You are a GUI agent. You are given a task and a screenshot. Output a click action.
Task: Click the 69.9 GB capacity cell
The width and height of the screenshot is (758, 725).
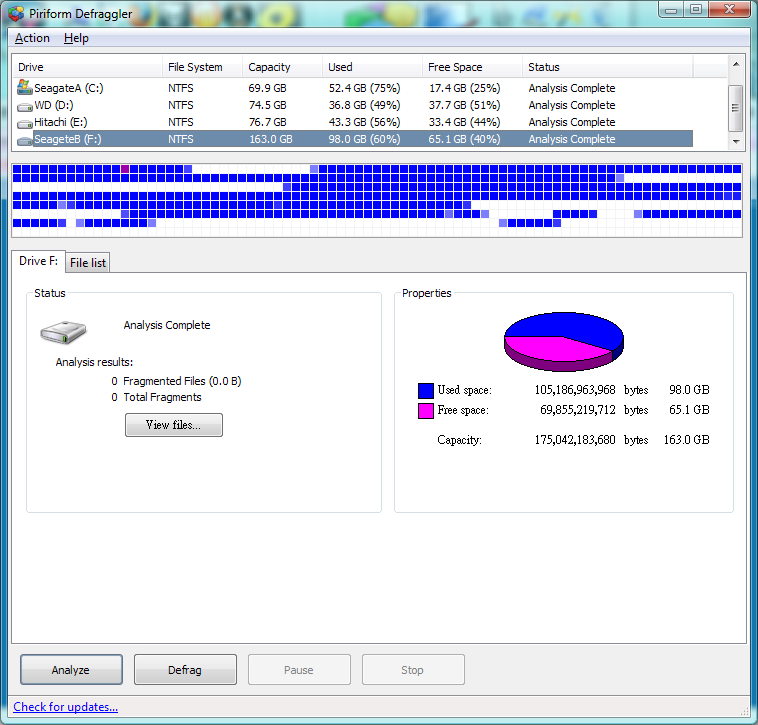[267, 88]
